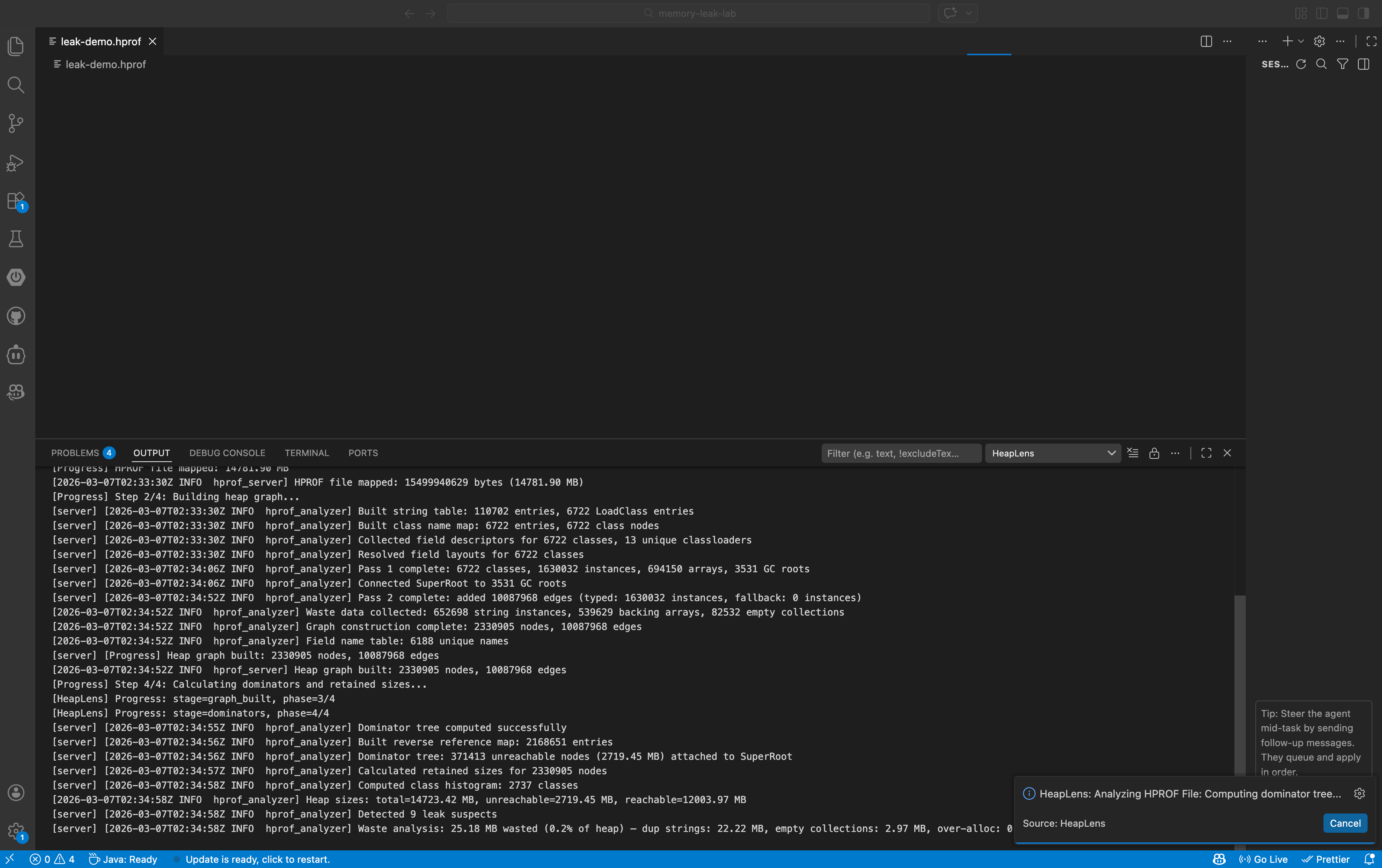Screen dimensions: 1382x868
Task: Open the HeapLens output channel dropdown
Action: pos(1053,453)
